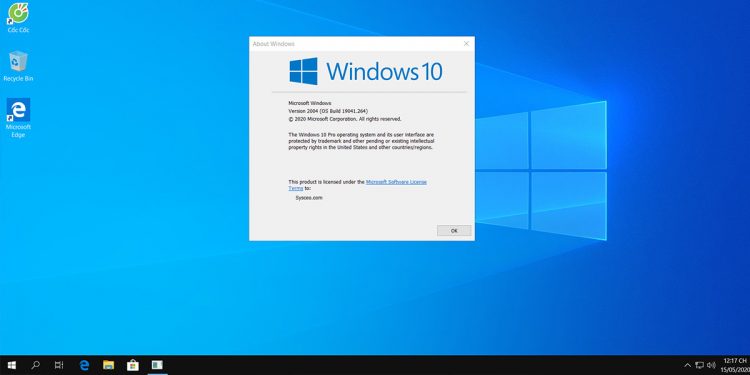750x375 pixels.
Task: Click the 2020 Microsoft Corporation copyright line
Action: pos(345,119)
